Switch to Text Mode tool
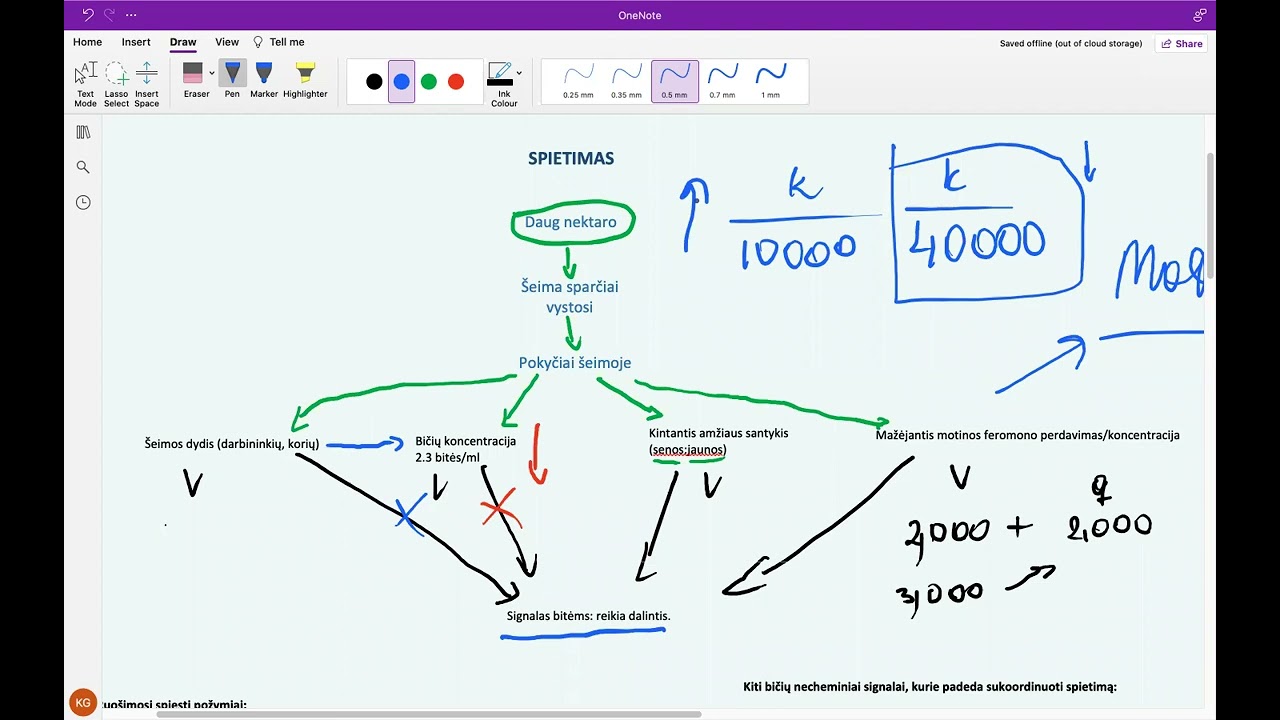Screen dimensions: 1280x720 86,84
